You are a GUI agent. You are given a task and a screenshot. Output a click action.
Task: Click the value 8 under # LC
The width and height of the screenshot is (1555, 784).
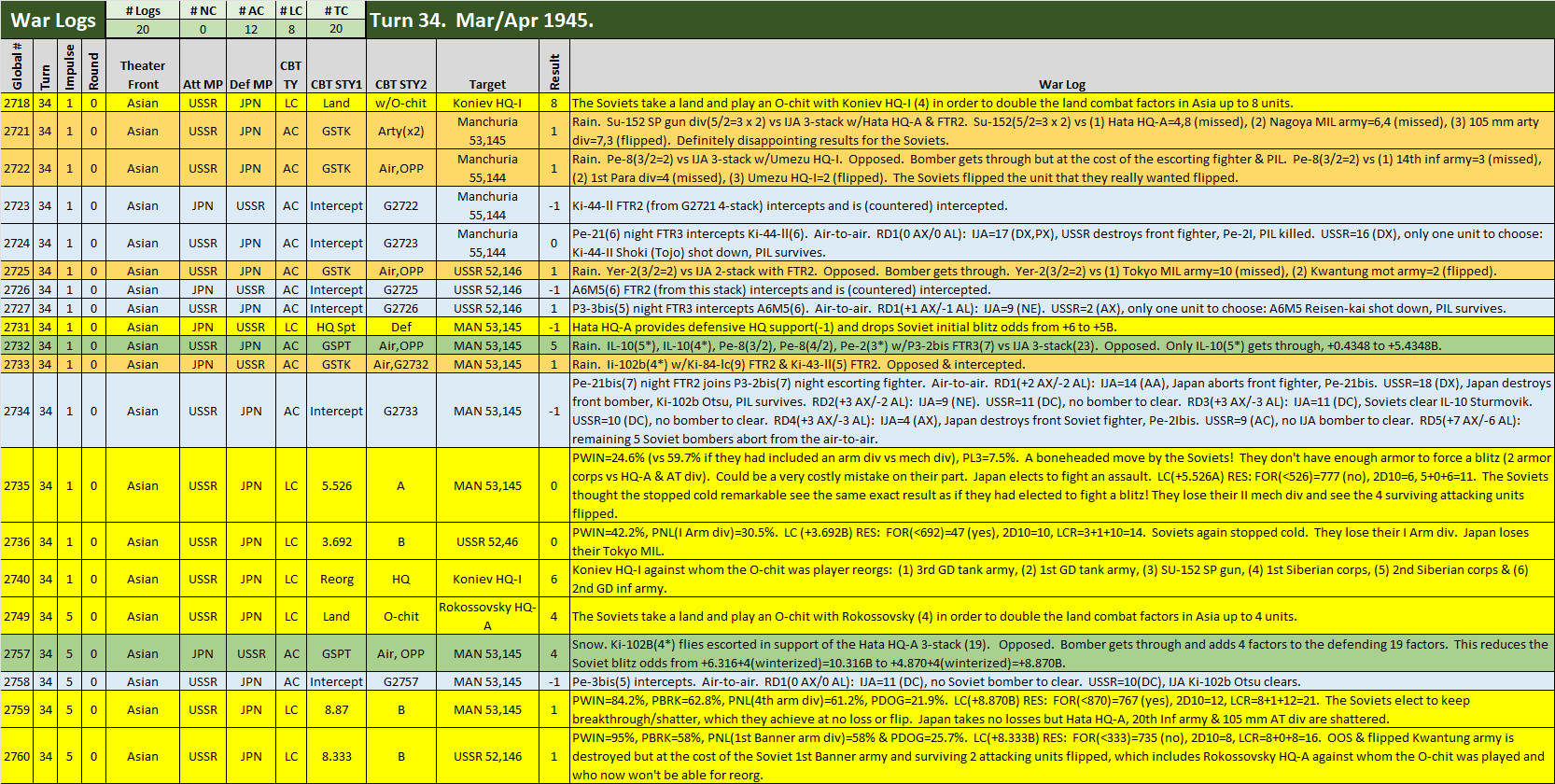291,29
